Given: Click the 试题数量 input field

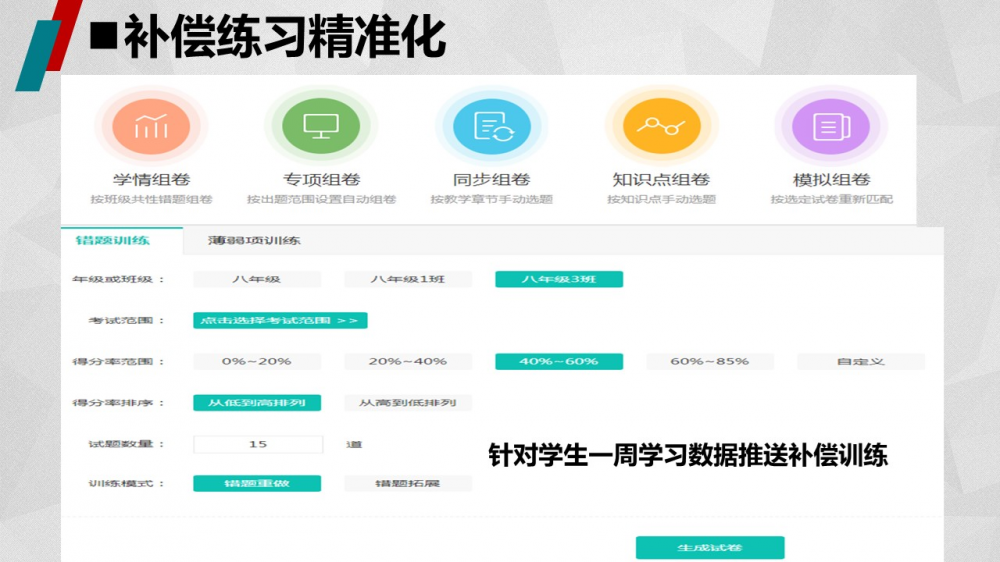Looking at the screenshot, I should pos(258,443).
